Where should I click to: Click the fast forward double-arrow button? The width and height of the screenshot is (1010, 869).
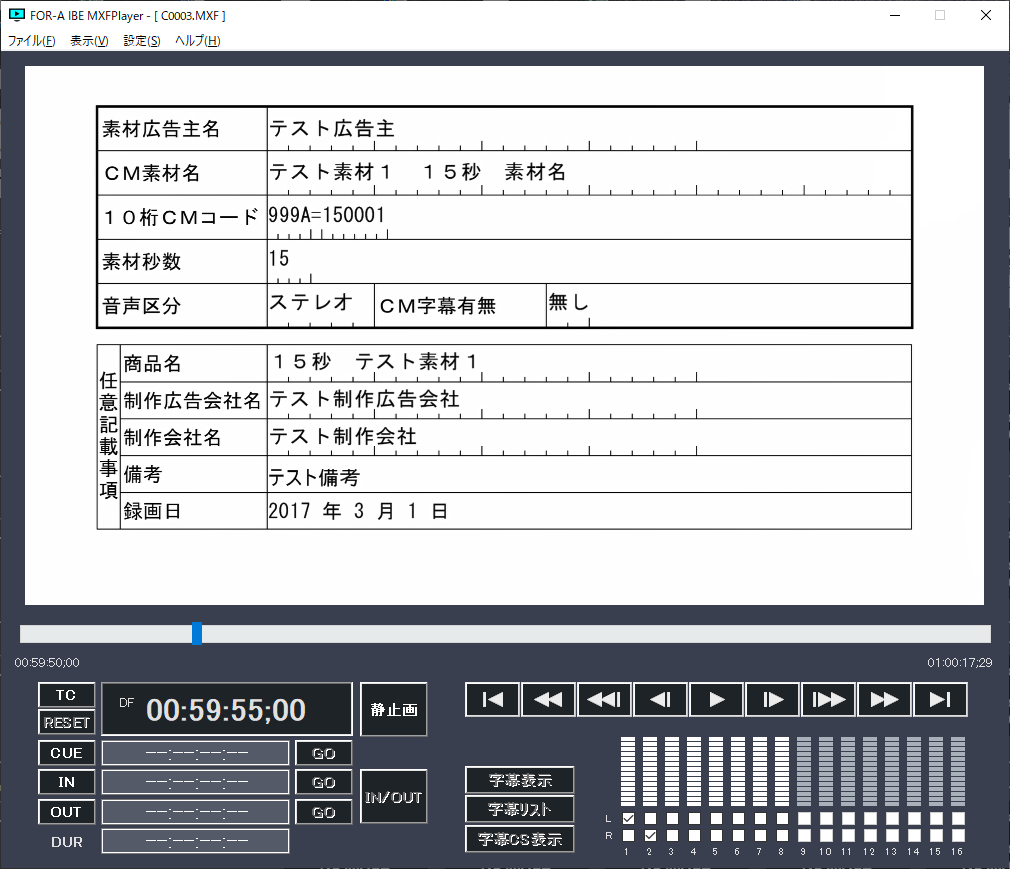(x=884, y=700)
